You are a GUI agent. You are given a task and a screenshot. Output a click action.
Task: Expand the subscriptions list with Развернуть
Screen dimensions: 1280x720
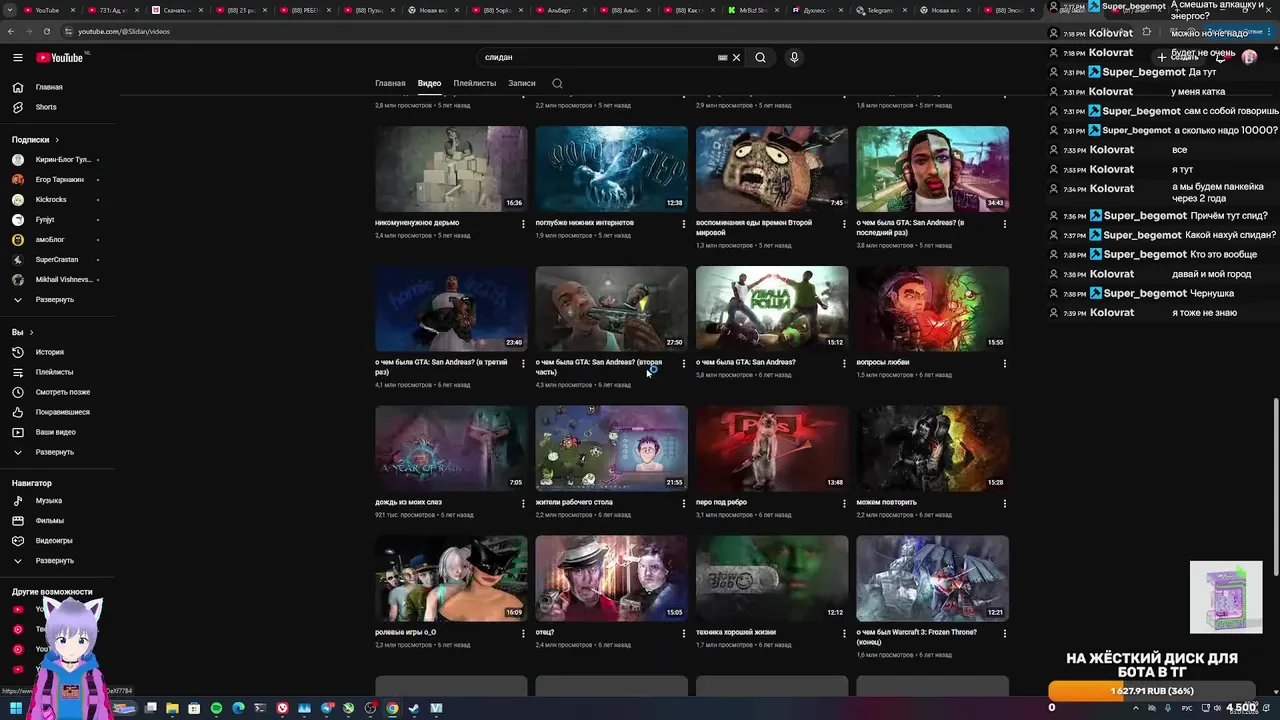tap(57, 299)
